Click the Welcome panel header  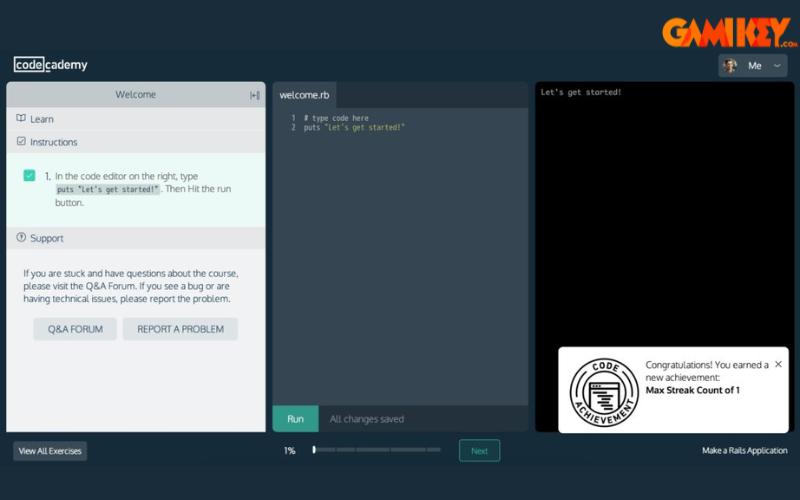click(x=136, y=94)
